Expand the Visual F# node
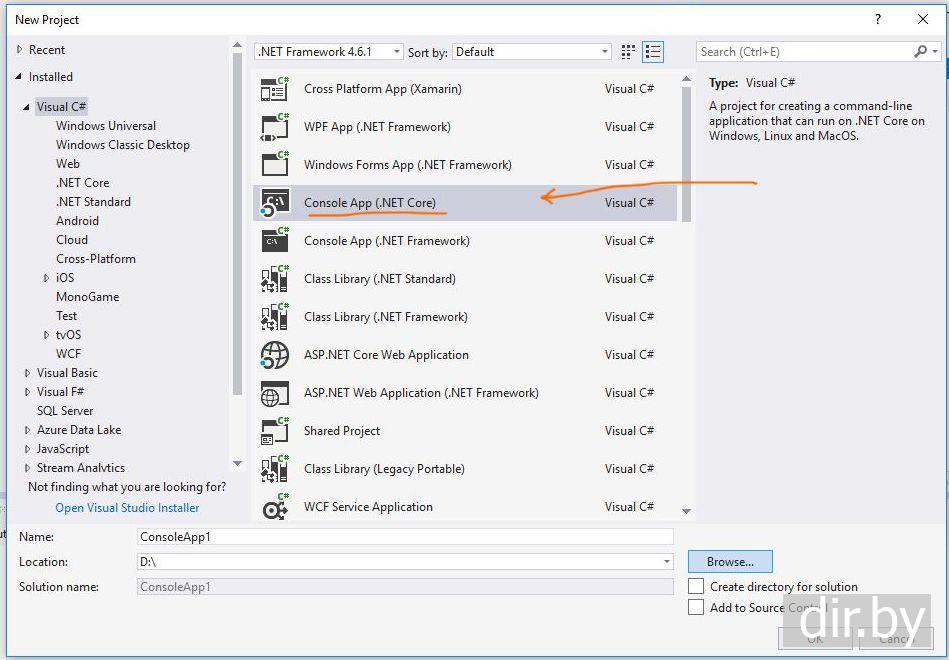The height and width of the screenshot is (660, 949). (27, 392)
